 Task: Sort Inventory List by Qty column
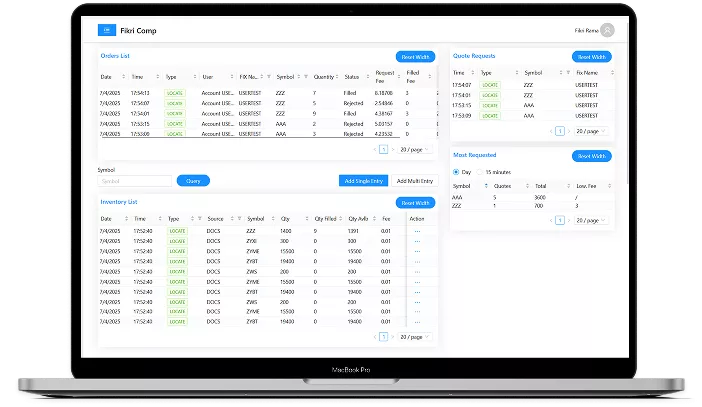[307, 218]
